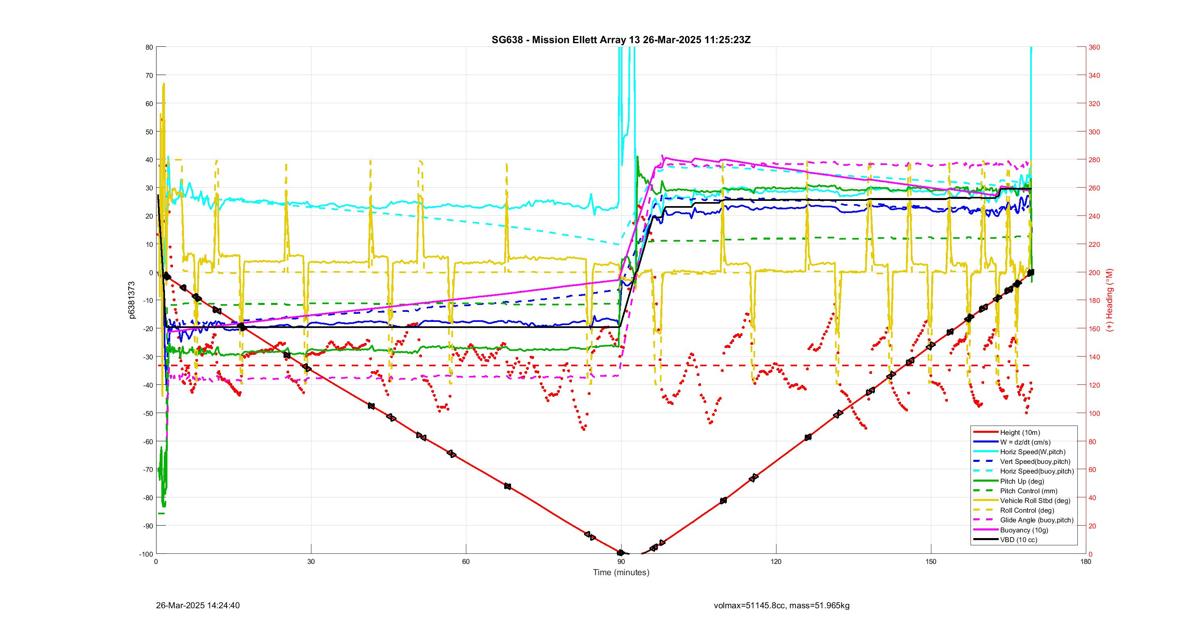This screenshot has width=1200, height=622.
Task: Click the '(+) Heading (°M)' right axis label
Action: [x=1109, y=300]
